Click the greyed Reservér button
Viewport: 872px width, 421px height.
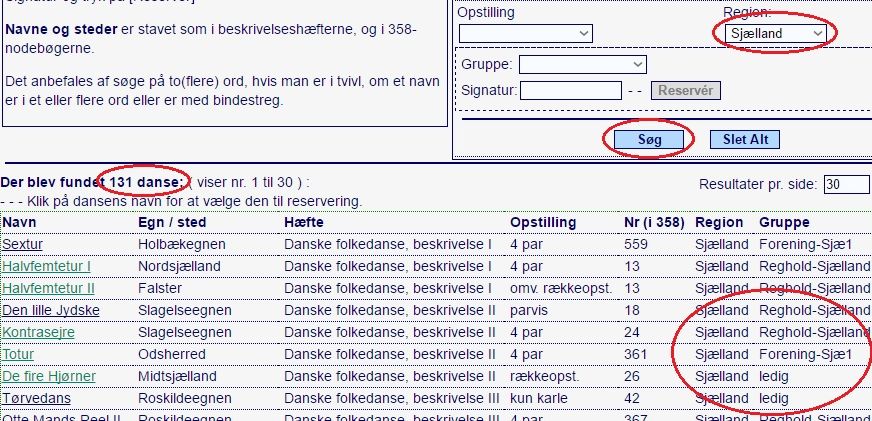coord(686,90)
